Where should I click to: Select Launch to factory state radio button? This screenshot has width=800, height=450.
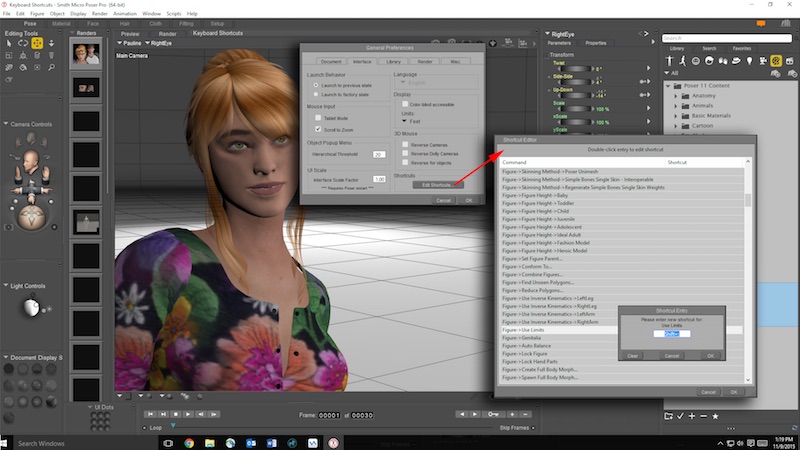pyautogui.click(x=316, y=94)
